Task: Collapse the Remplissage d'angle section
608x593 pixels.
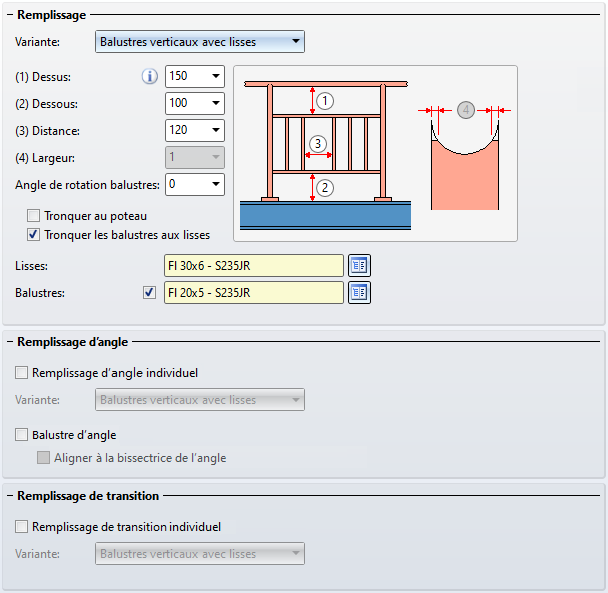Action: click(10, 342)
